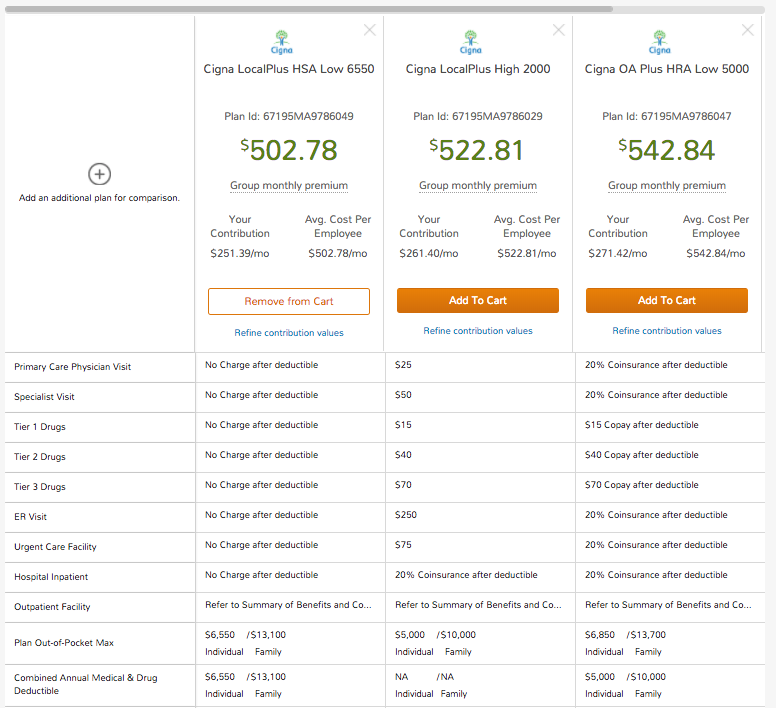Click Plan Id 67195MA9786029
The width and height of the screenshot is (776, 708).
[x=478, y=116]
